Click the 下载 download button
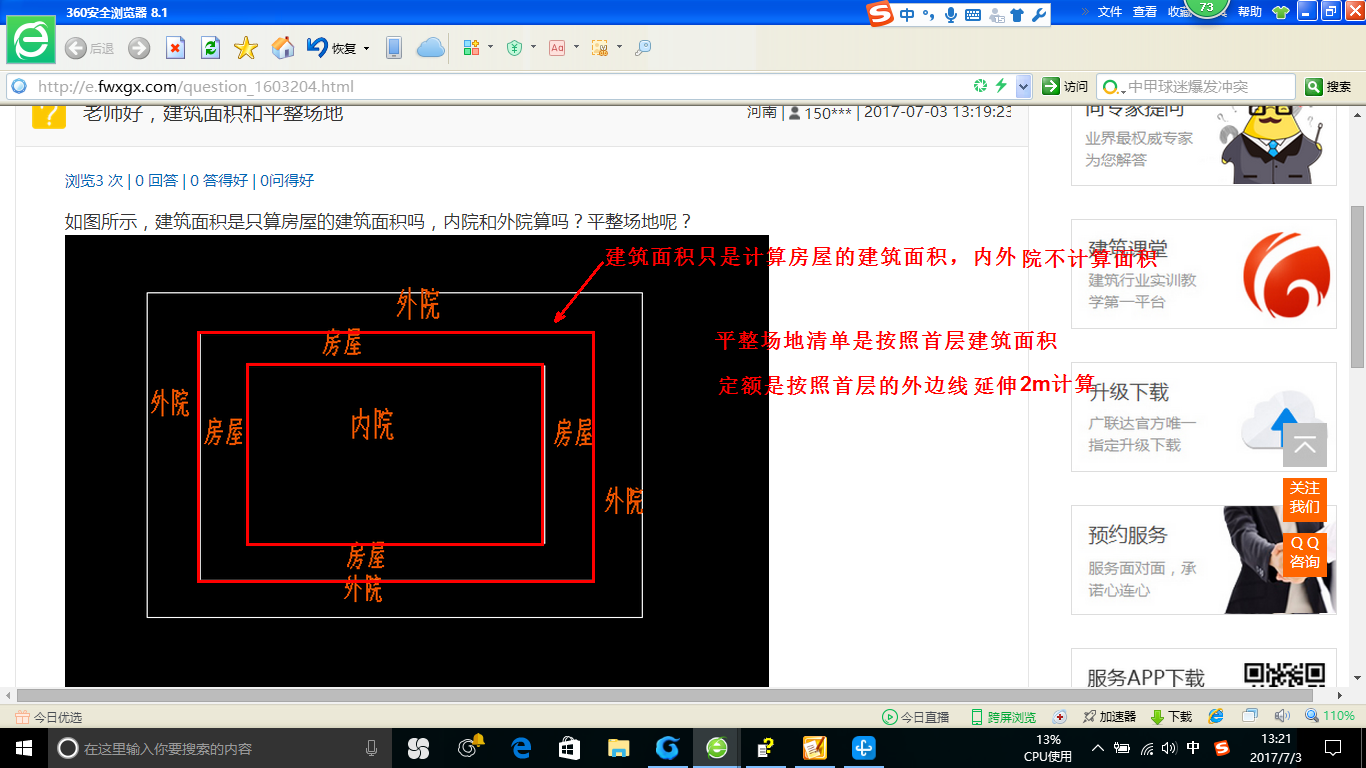Image resolution: width=1366 pixels, height=768 pixels. [x=1172, y=717]
